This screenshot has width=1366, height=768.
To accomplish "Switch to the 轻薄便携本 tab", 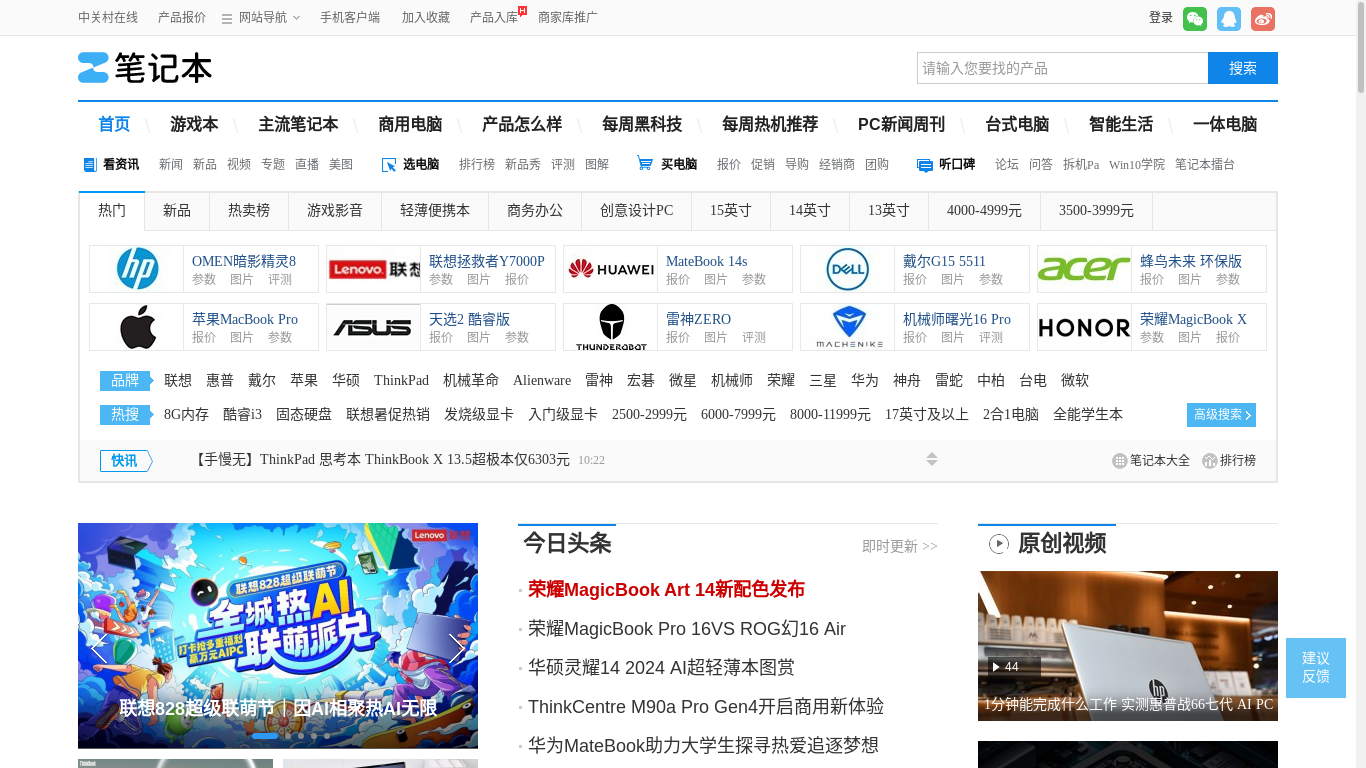I will click(x=435, y=211).
